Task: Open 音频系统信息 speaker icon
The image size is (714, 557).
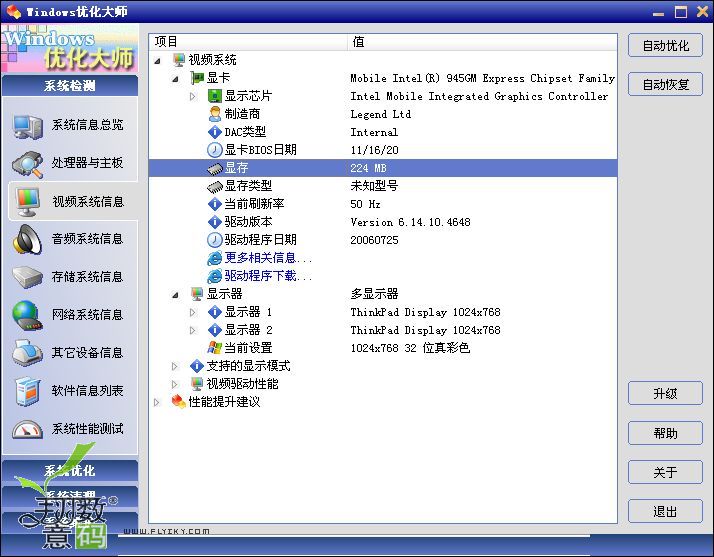Action: tap(27, 240)
